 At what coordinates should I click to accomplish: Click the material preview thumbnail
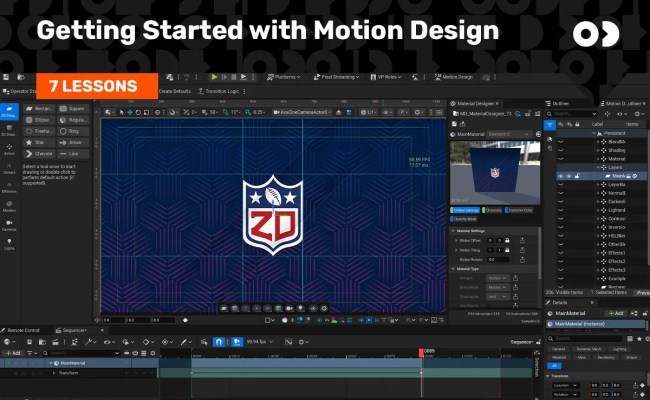click(495, 173)
